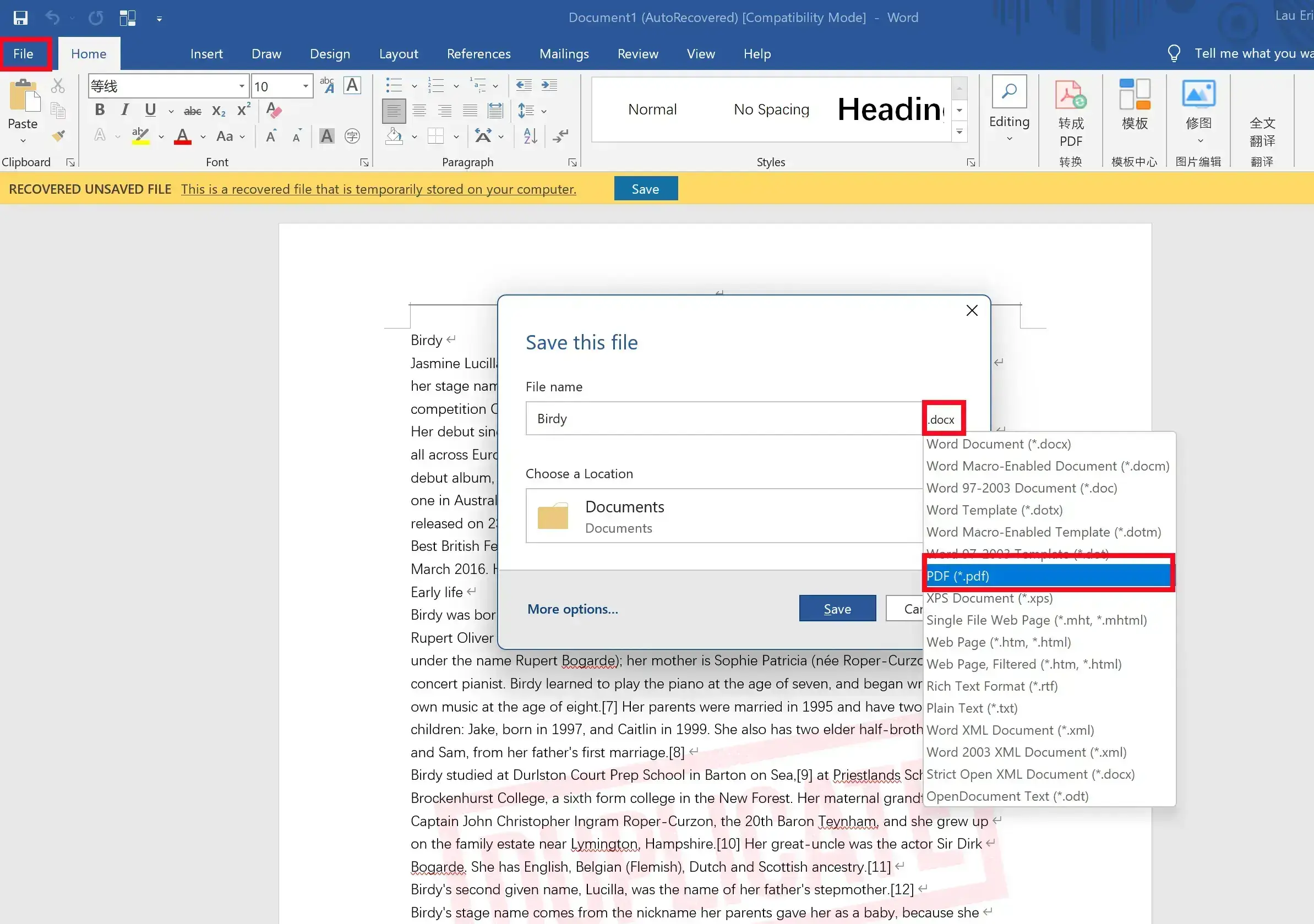Viewport: 1314px width, 924px height.
Task: Click Save in the Save this file dialog
Action: click(x=837, y=608)
